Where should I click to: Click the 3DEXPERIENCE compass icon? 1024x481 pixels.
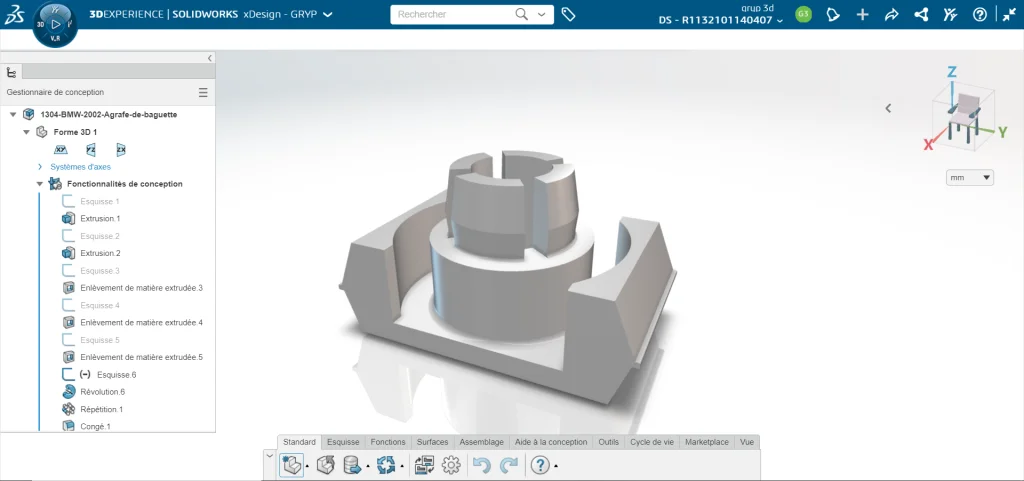(56, 23)
